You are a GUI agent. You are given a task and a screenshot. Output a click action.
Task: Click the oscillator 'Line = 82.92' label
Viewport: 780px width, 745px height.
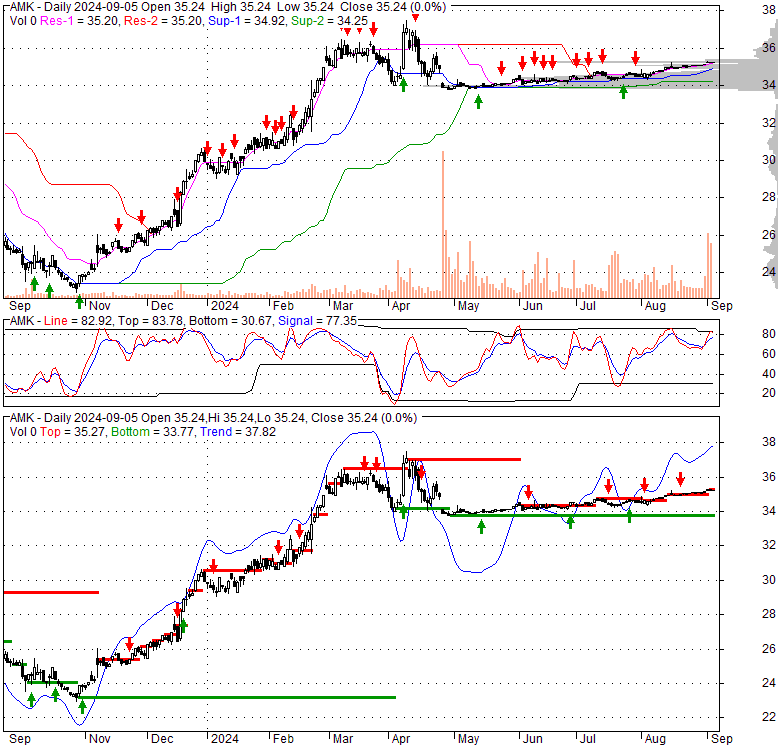(78, 321)
